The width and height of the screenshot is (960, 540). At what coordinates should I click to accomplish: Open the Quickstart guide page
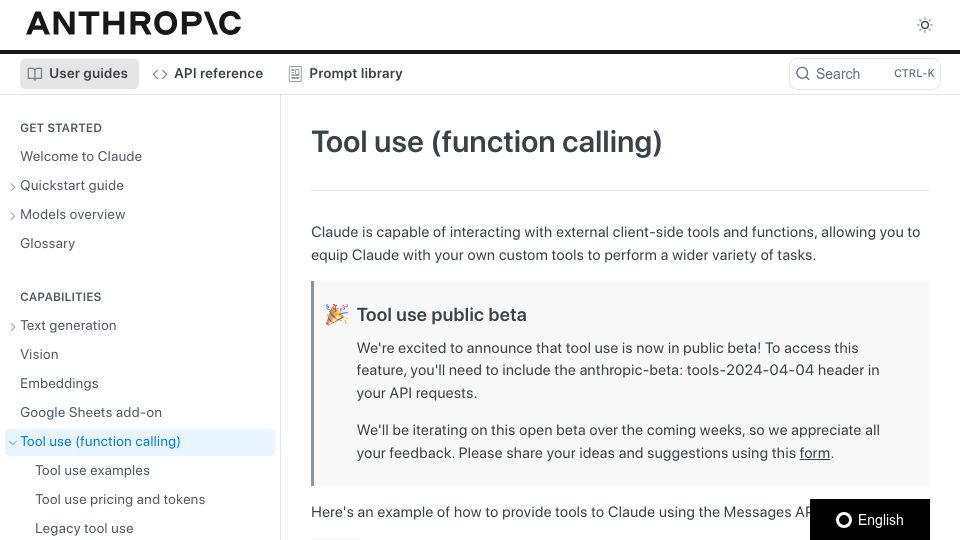pos(72,186)
